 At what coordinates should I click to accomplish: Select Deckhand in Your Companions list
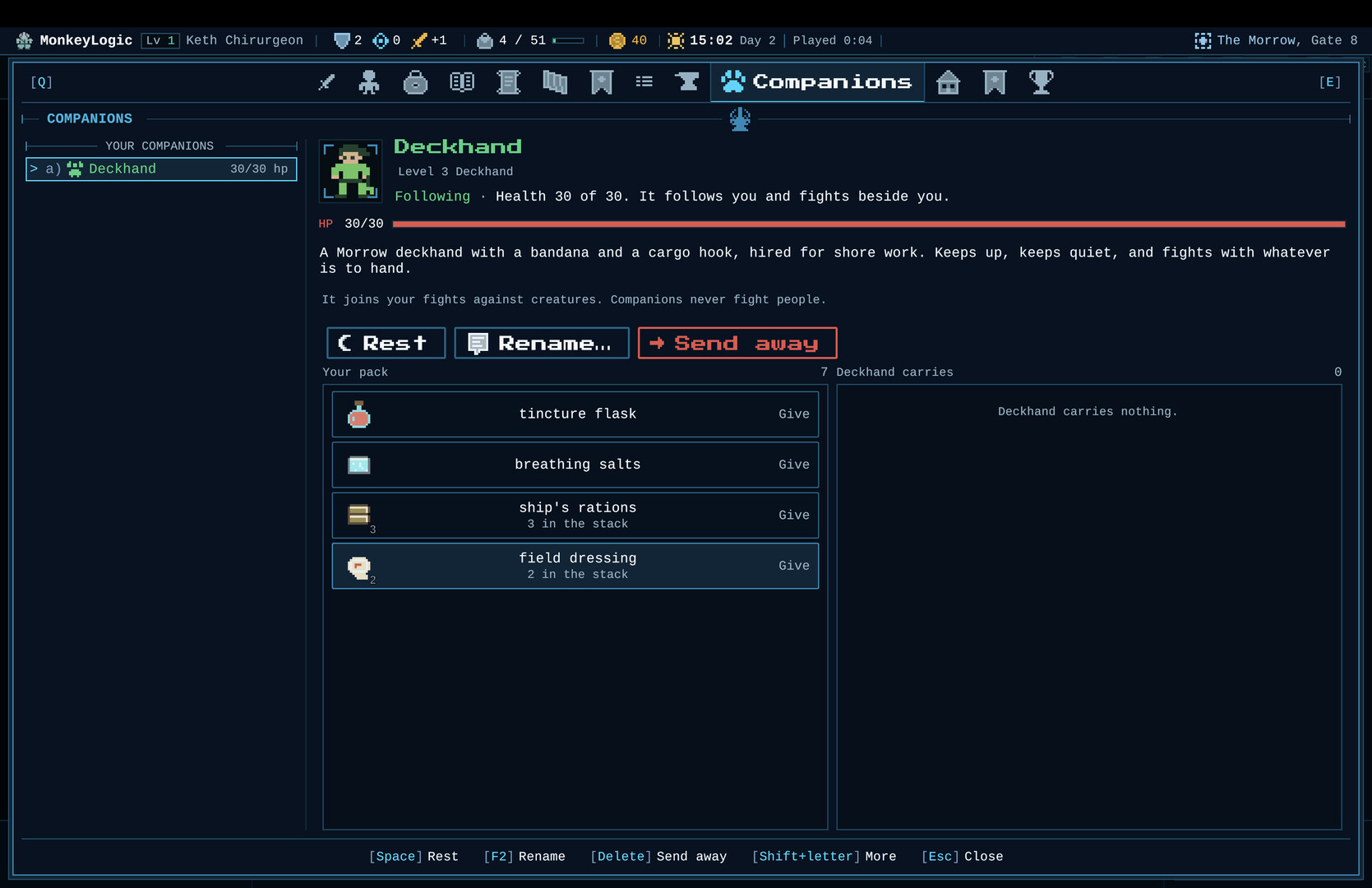161,169
